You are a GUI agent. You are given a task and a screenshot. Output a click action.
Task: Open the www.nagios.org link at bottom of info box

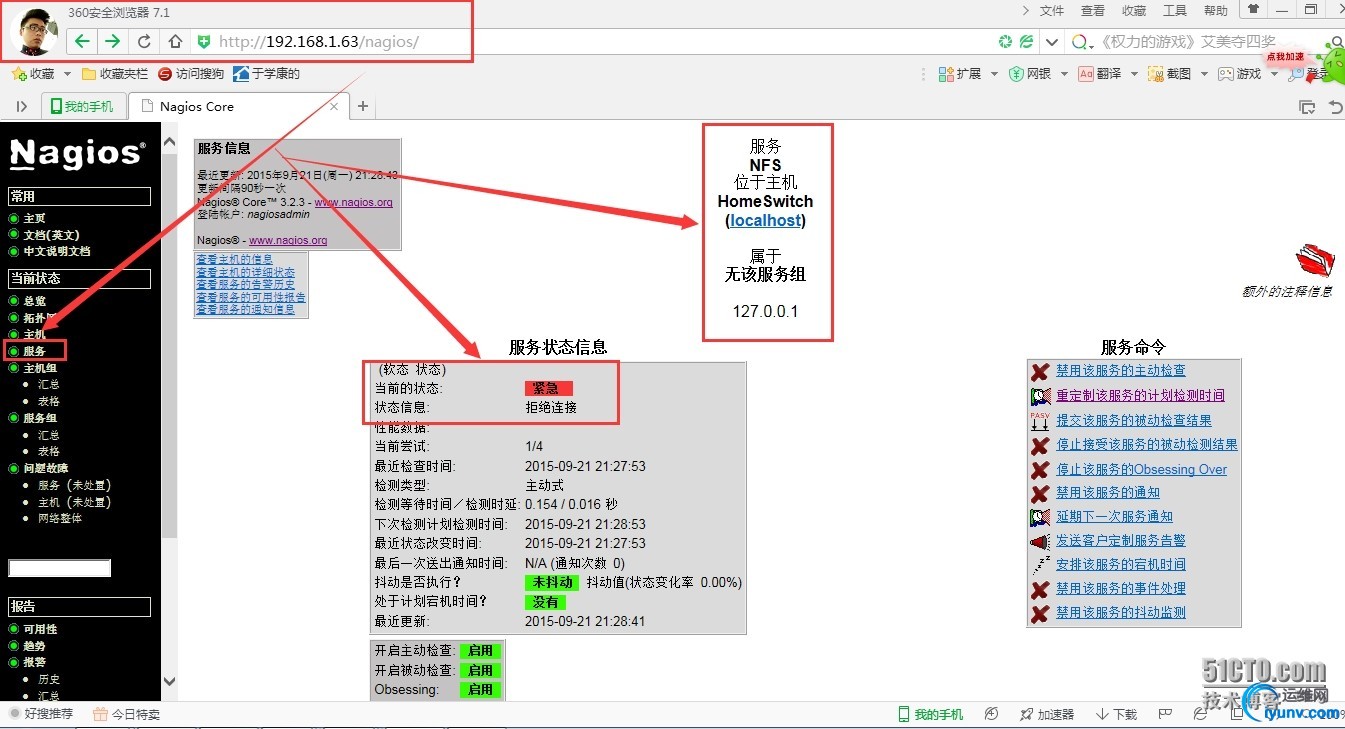[x=288, y=240]
